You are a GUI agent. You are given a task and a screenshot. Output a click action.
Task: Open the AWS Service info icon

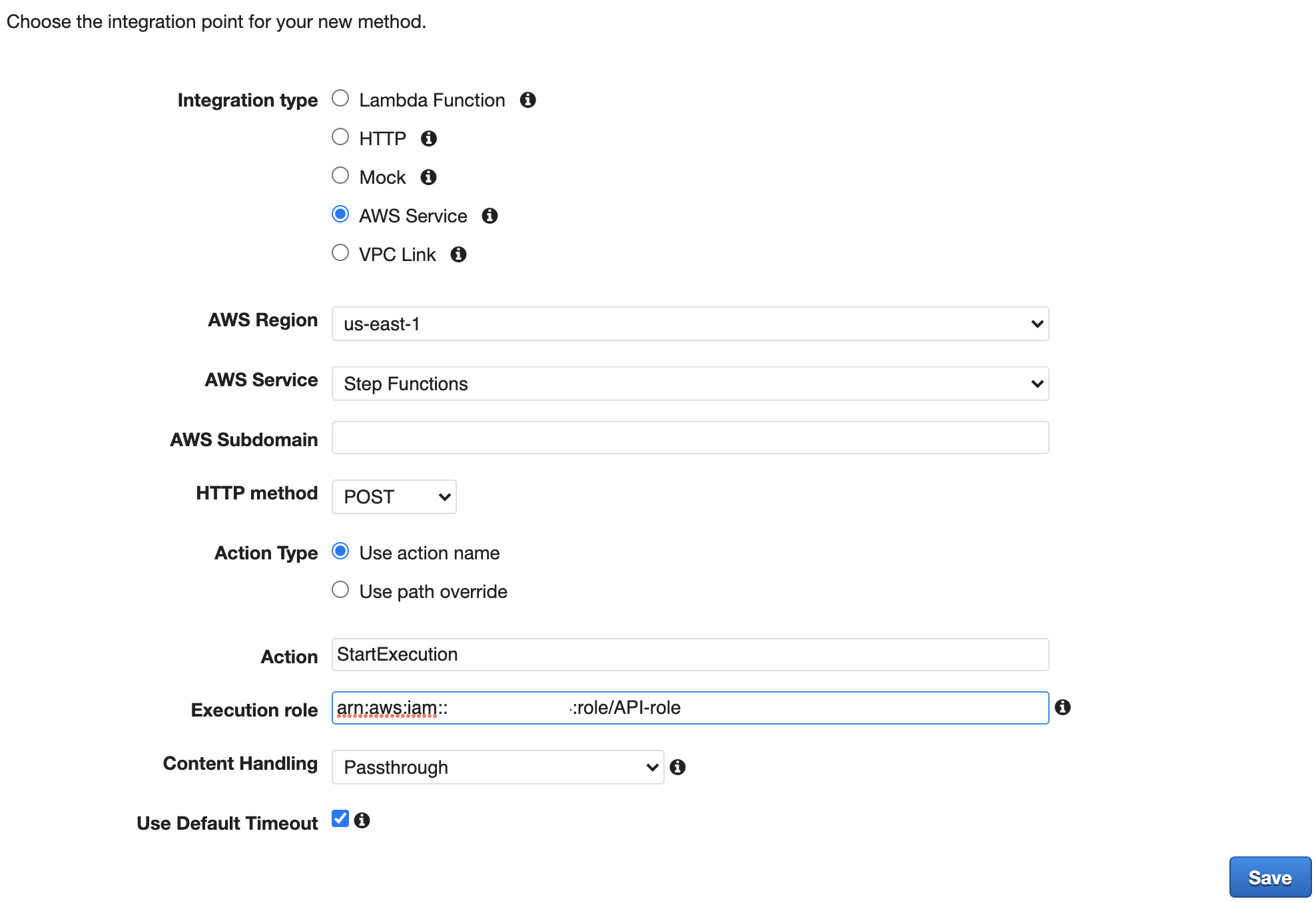[490, 216]
